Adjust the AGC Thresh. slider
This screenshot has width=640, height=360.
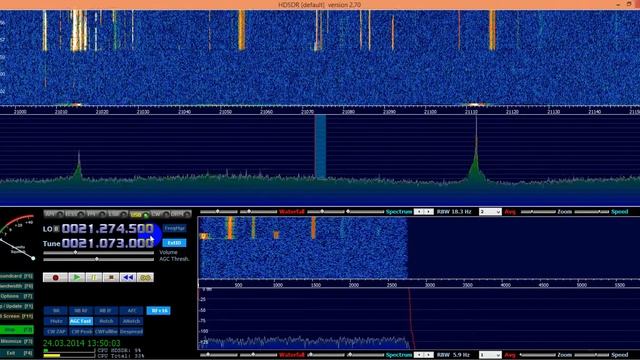[98, 259]
